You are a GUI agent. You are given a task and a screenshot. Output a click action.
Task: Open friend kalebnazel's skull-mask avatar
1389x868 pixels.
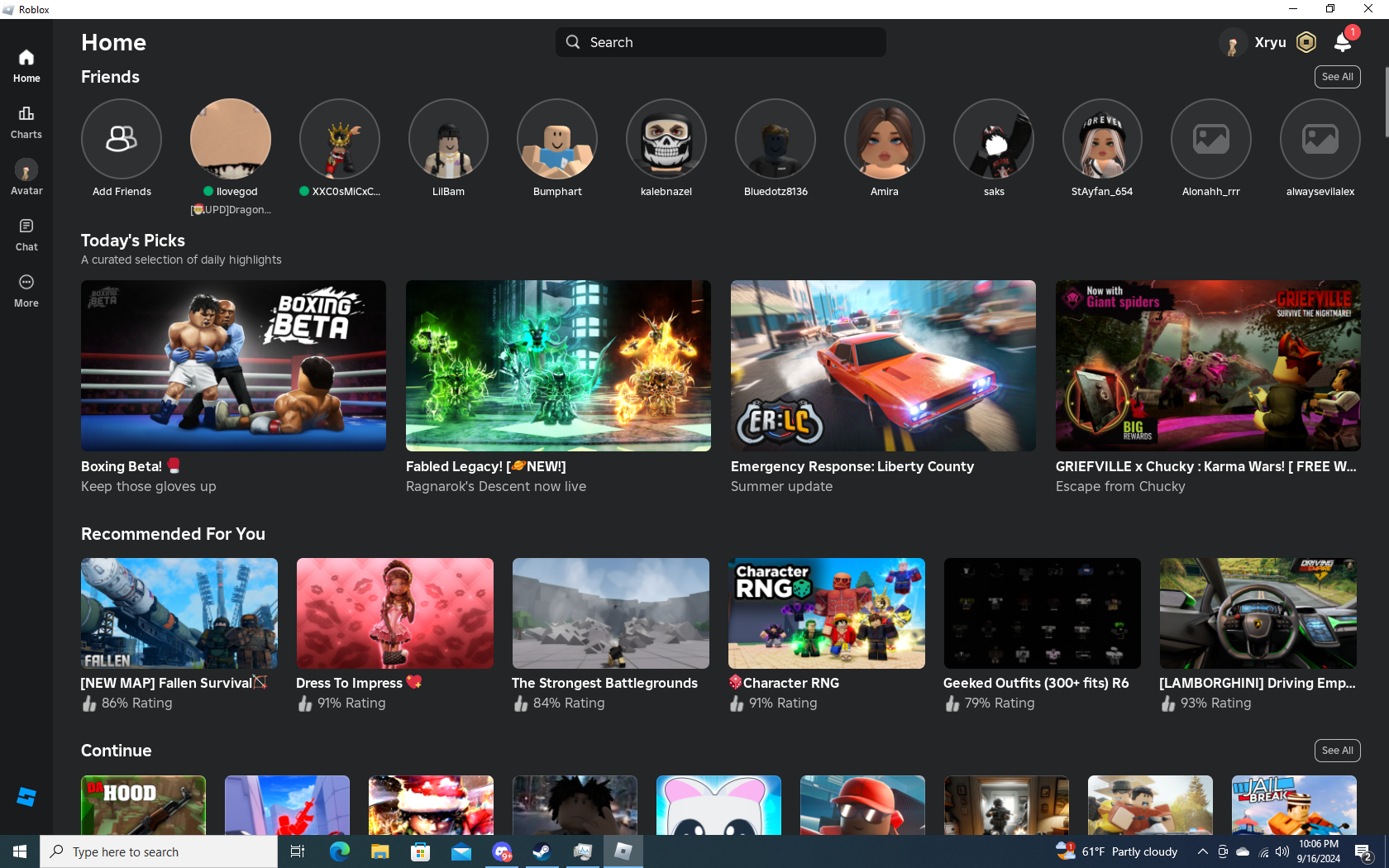click(x=666, y=139)
